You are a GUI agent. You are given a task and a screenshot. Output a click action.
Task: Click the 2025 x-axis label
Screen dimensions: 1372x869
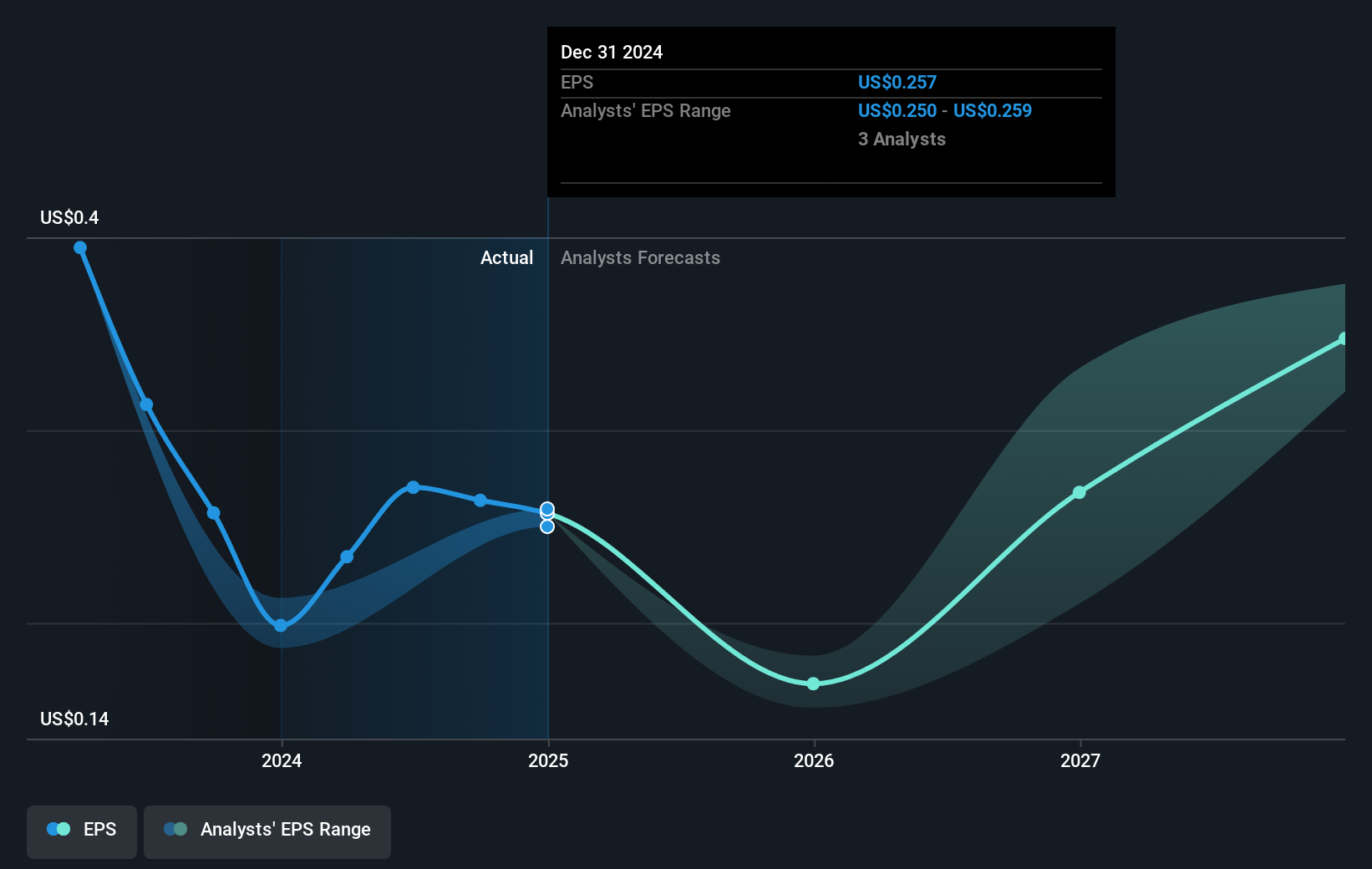[548, 760]
